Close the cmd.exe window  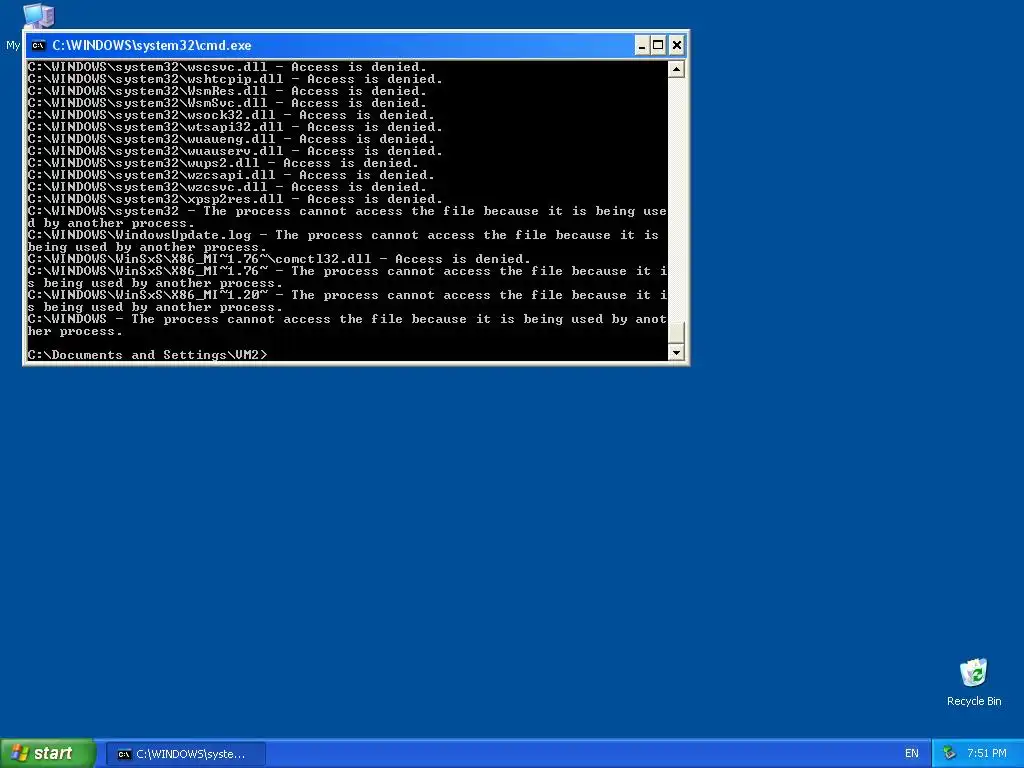click(677, 45)
